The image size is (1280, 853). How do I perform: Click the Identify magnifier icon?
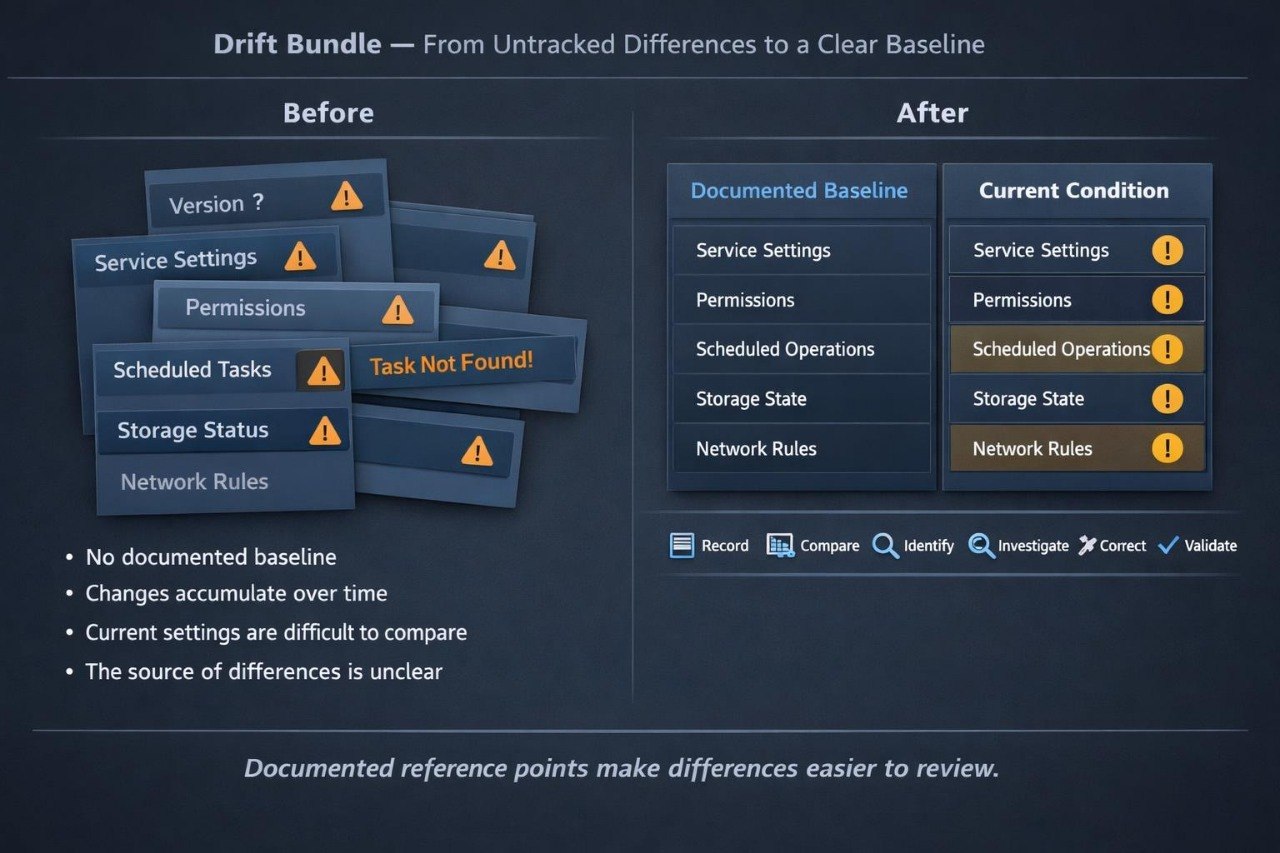point(885,545)
